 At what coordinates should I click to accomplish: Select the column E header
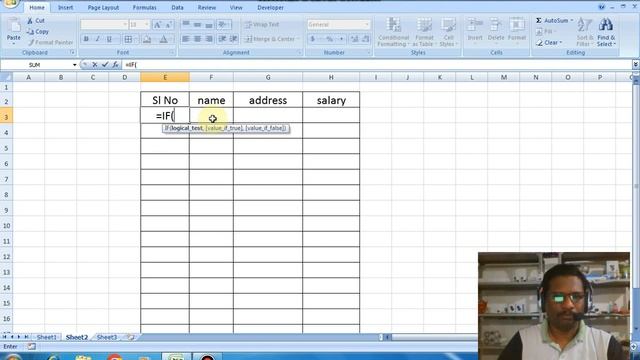point(165,77)
